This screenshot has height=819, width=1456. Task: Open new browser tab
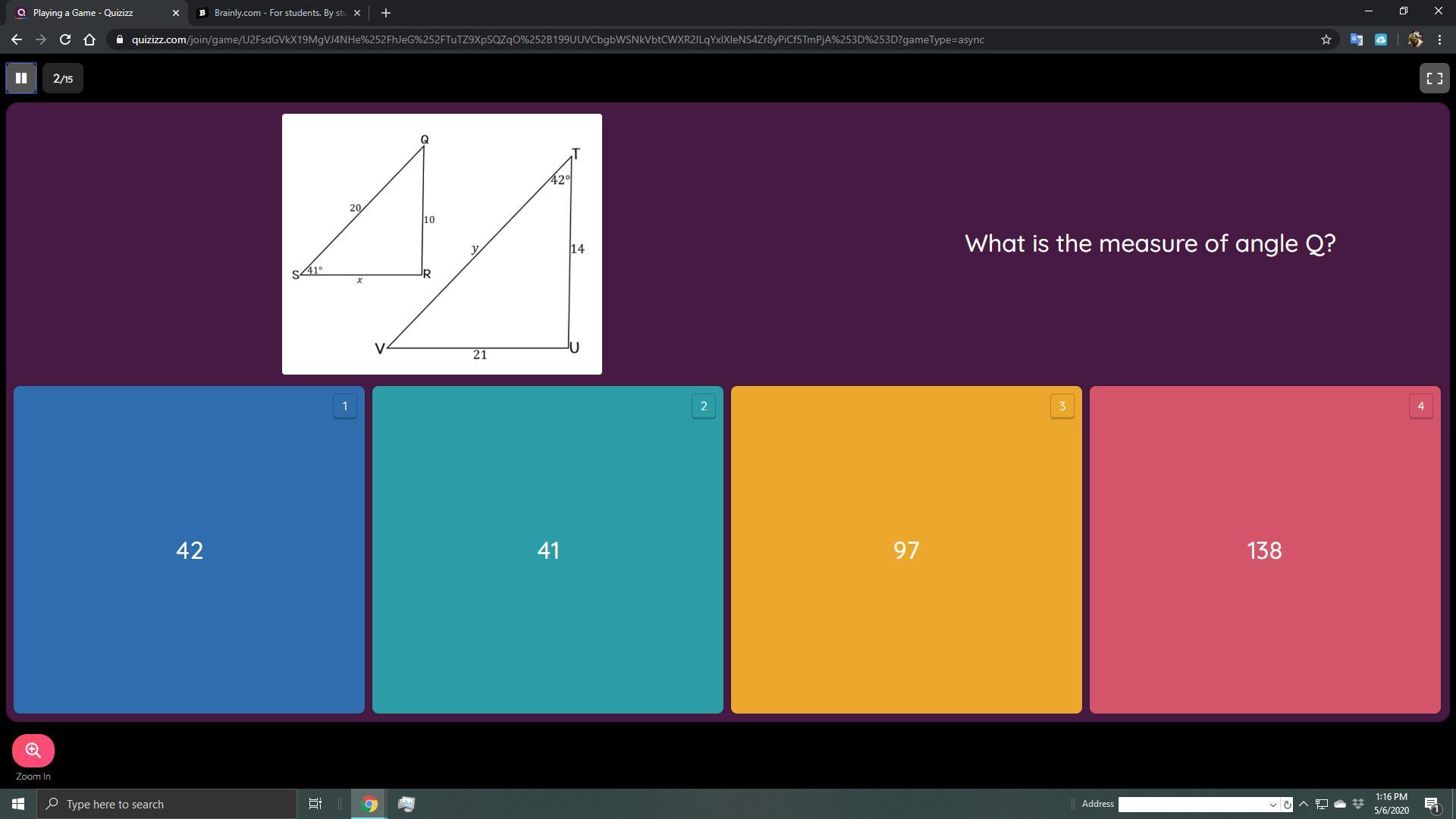pyautogui.click(x=385, y=13)
